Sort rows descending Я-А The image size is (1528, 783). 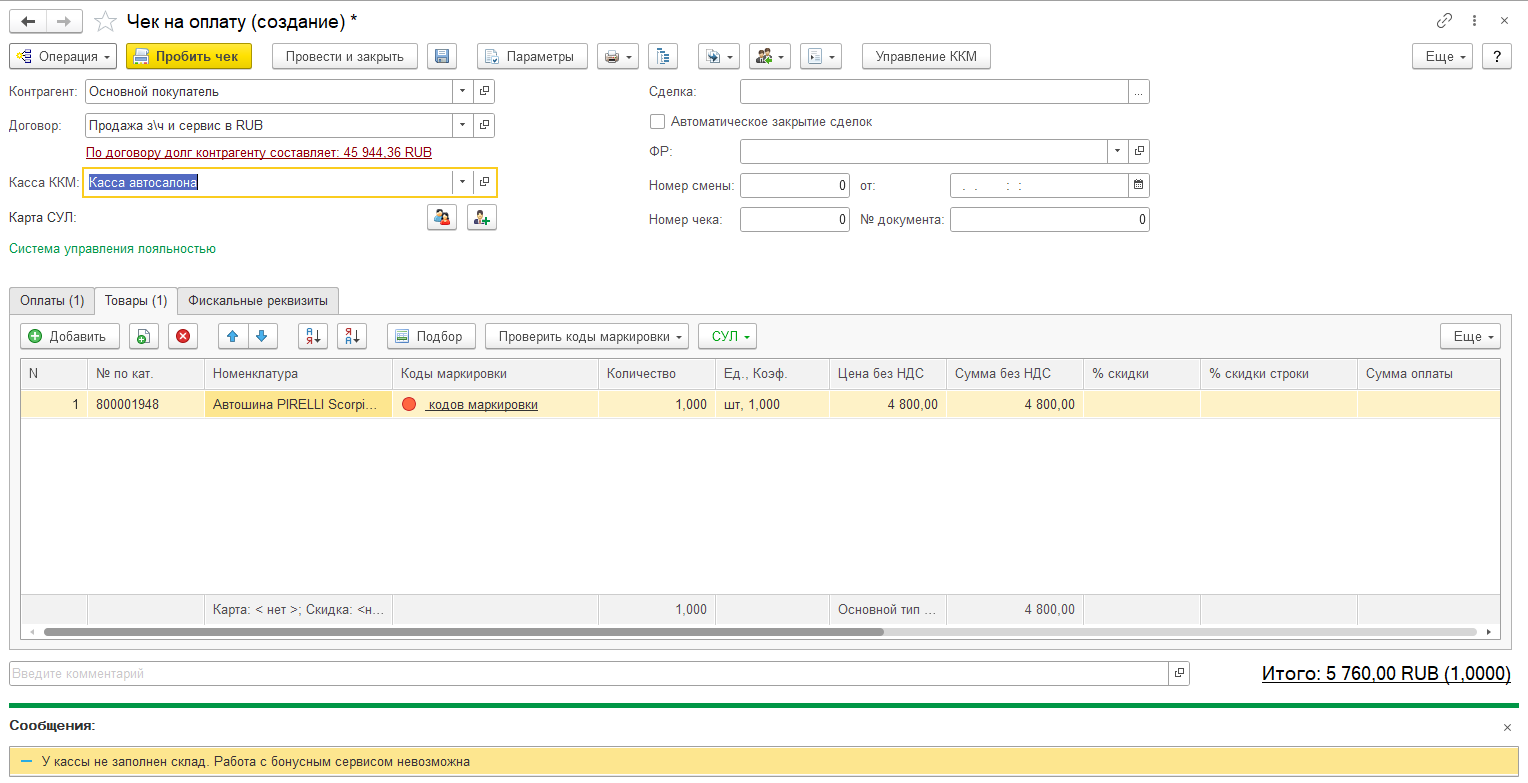(352, 337)
